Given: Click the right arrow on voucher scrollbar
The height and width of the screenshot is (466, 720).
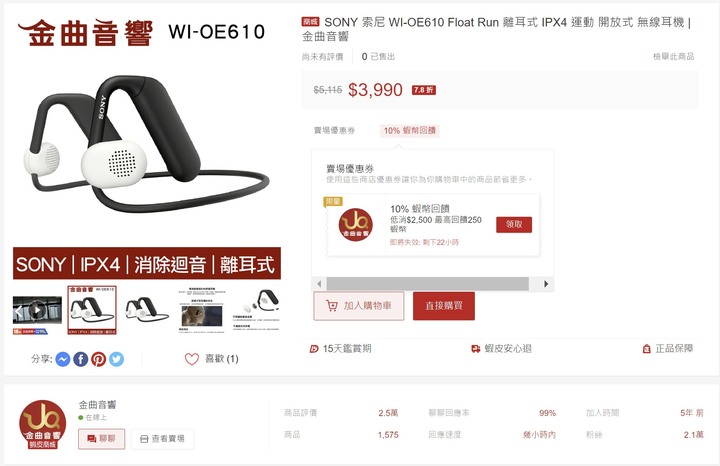Looking at the screenshot, I should pos(546,284).
